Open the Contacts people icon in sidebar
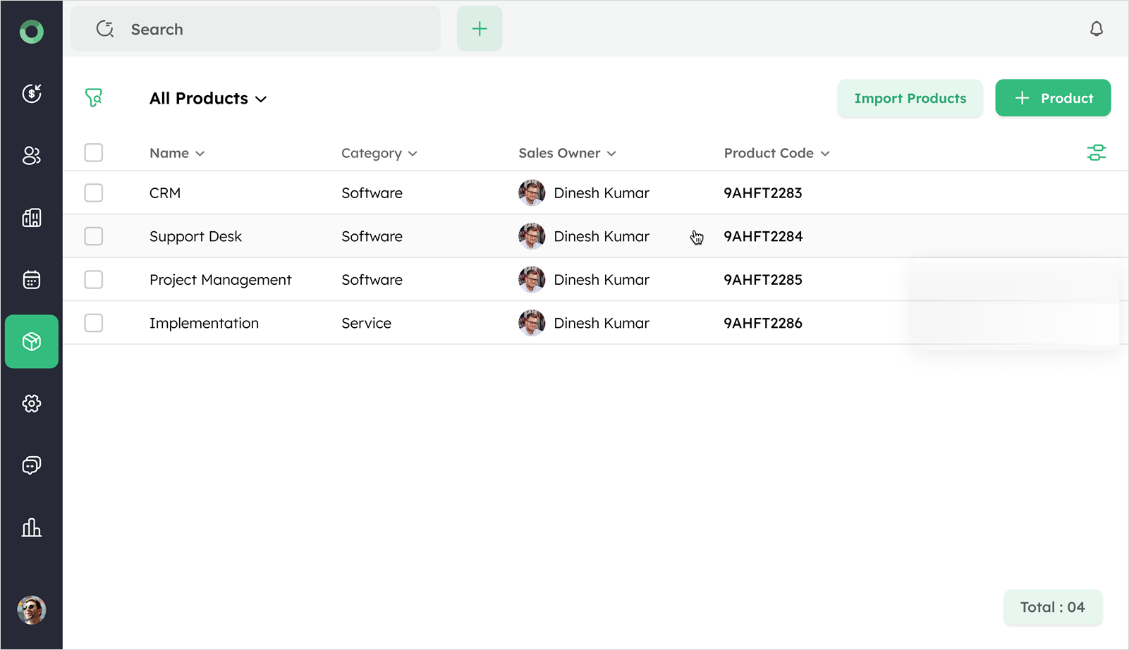The height and width of the screenshot is (650, 1129). point(32,155)
